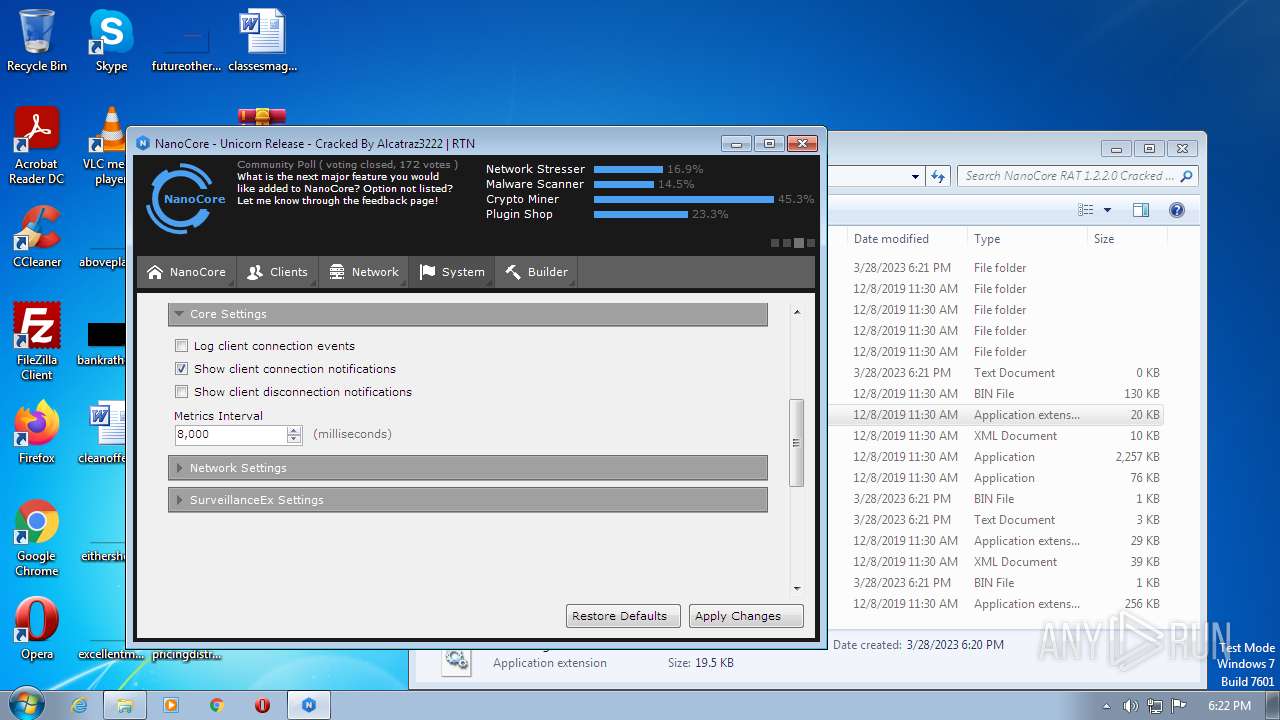Select the third banner page indicator square
The width and height of the screenshot is (1280, 720).
799,243
